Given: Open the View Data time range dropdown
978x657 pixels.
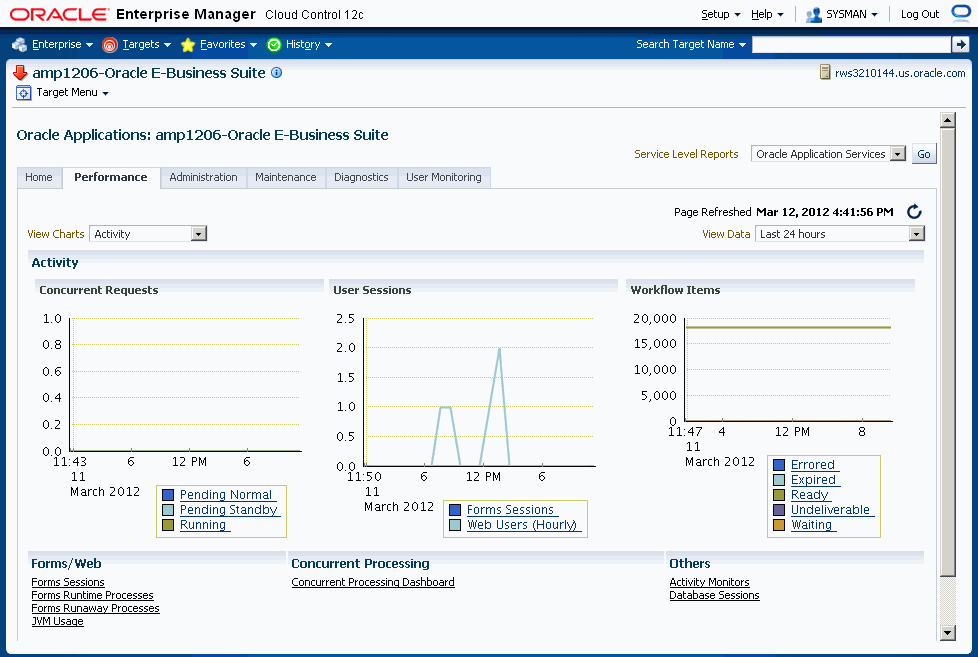Looking at the screenshot, I should pos(840,234).
